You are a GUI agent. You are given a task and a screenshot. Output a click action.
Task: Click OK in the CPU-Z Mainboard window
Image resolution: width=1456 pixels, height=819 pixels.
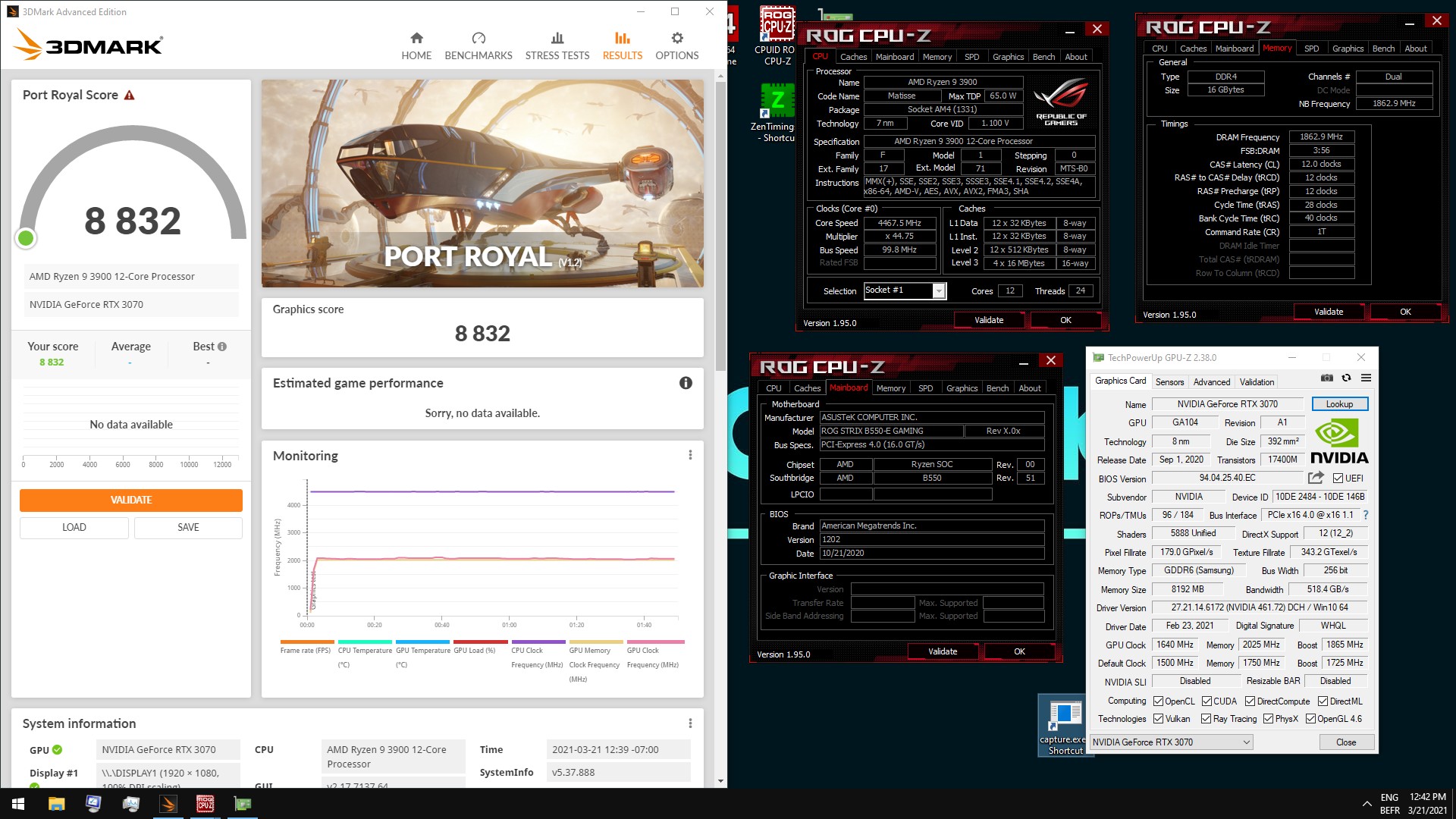pyautogui.click(x=1019, y=651)
